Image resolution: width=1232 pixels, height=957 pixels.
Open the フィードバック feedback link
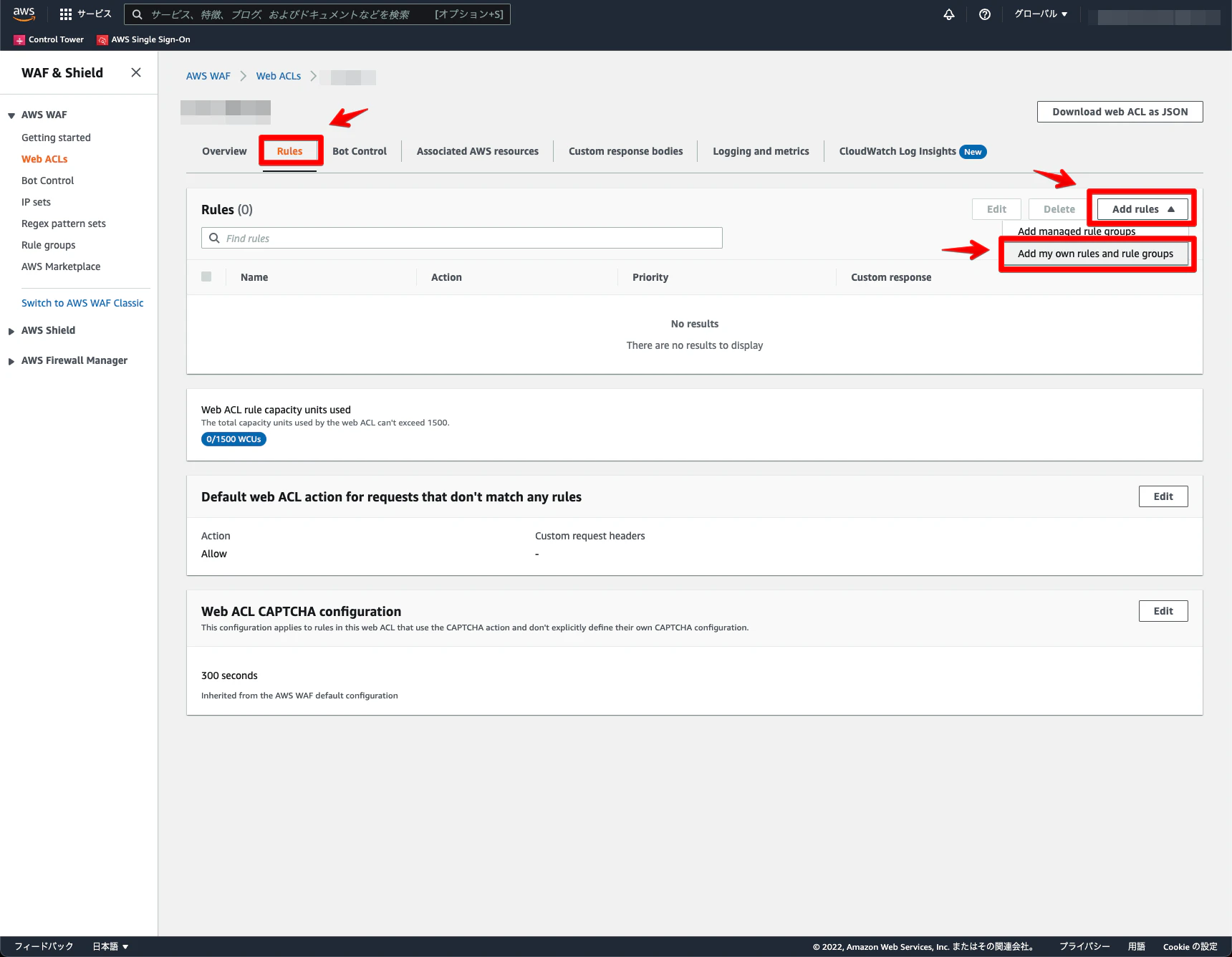tap(44, 946)
